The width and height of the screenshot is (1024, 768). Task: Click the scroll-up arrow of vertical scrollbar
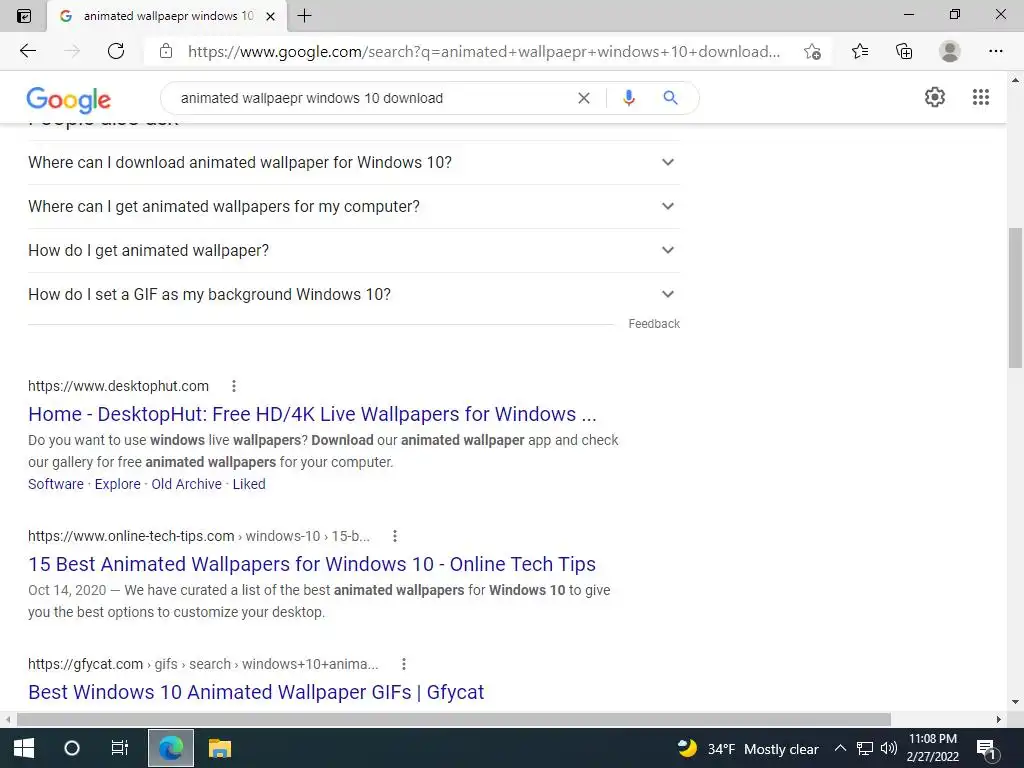click(x=1015, y=80)
